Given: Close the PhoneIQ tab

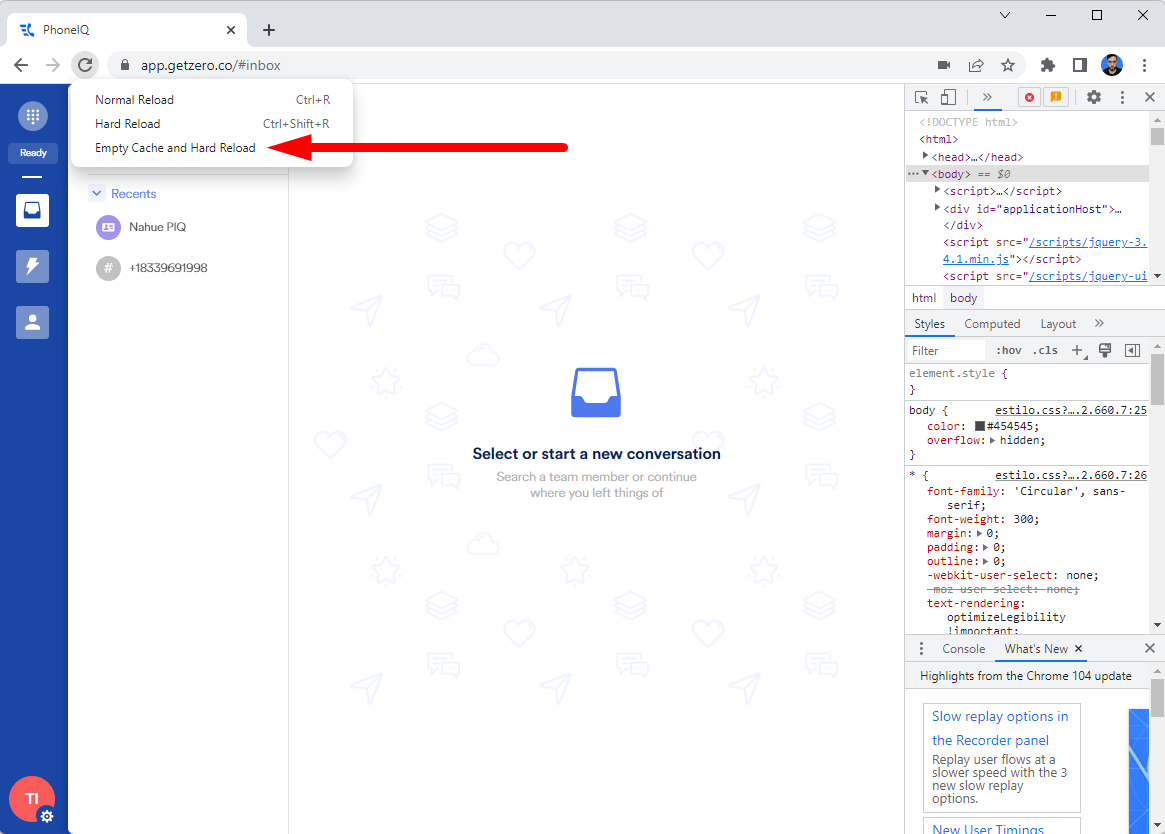Looking at the screenshot, I should pyautogui.click(x=230, y=30).
